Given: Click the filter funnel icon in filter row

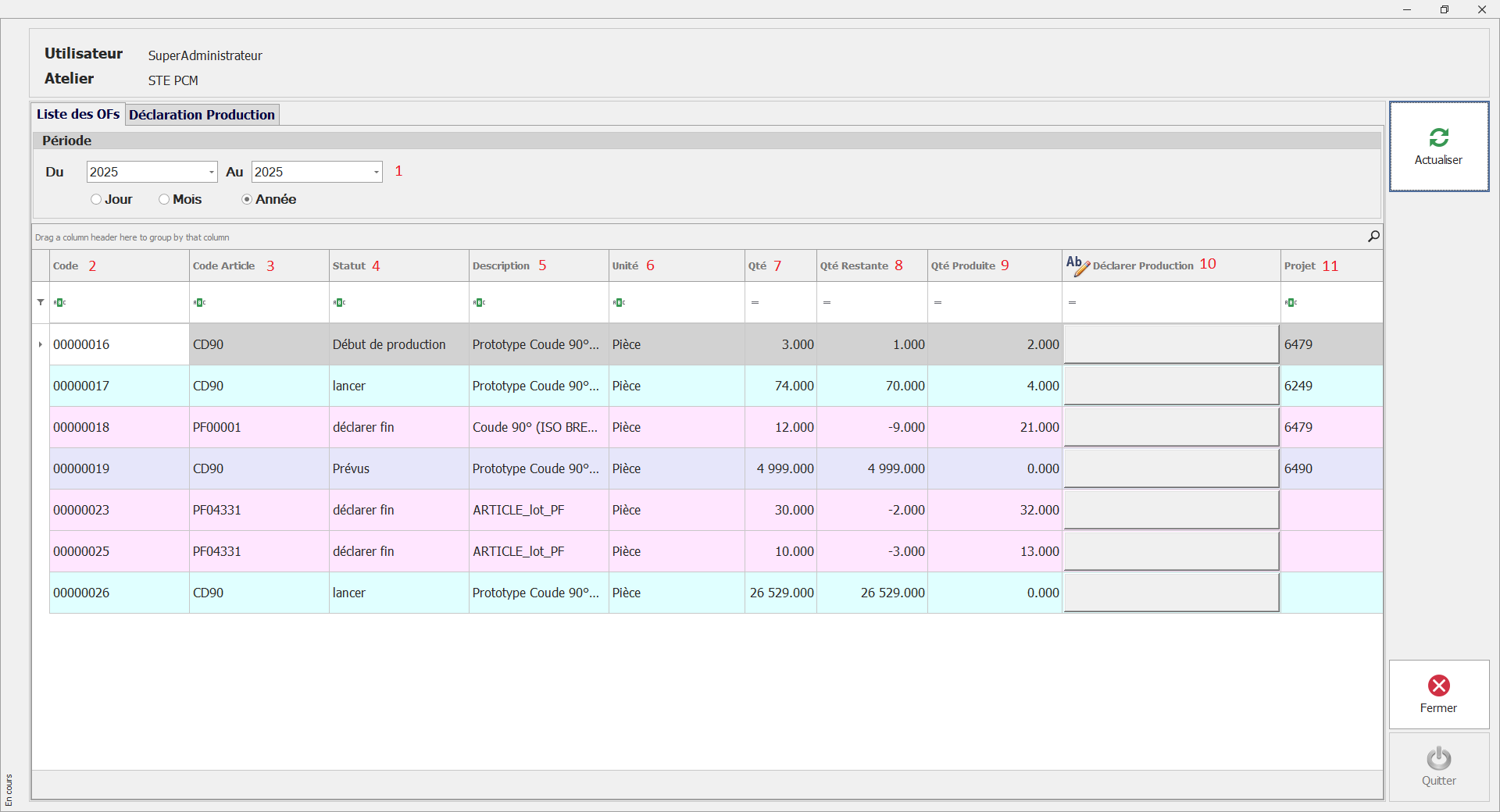Looking at the screenshot, I should pos(41,302).
